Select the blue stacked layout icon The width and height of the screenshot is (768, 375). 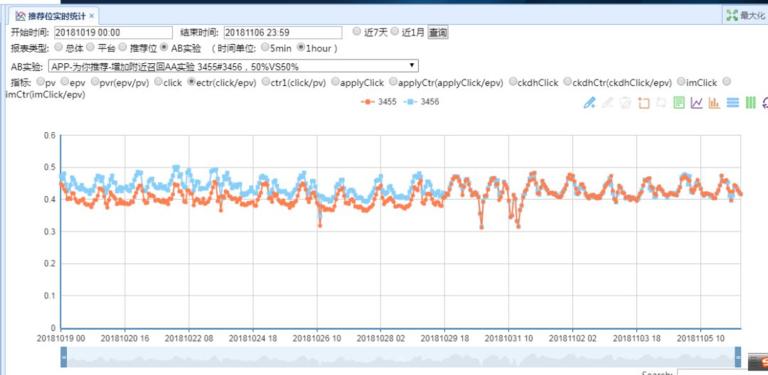[732, 103]
